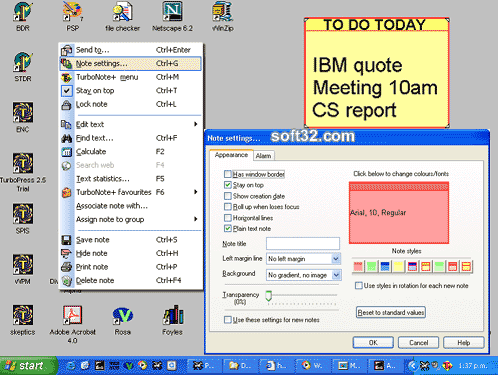Switch to the Appearance tab
Viewport: 500px width, 375px height.
[231, 155]
